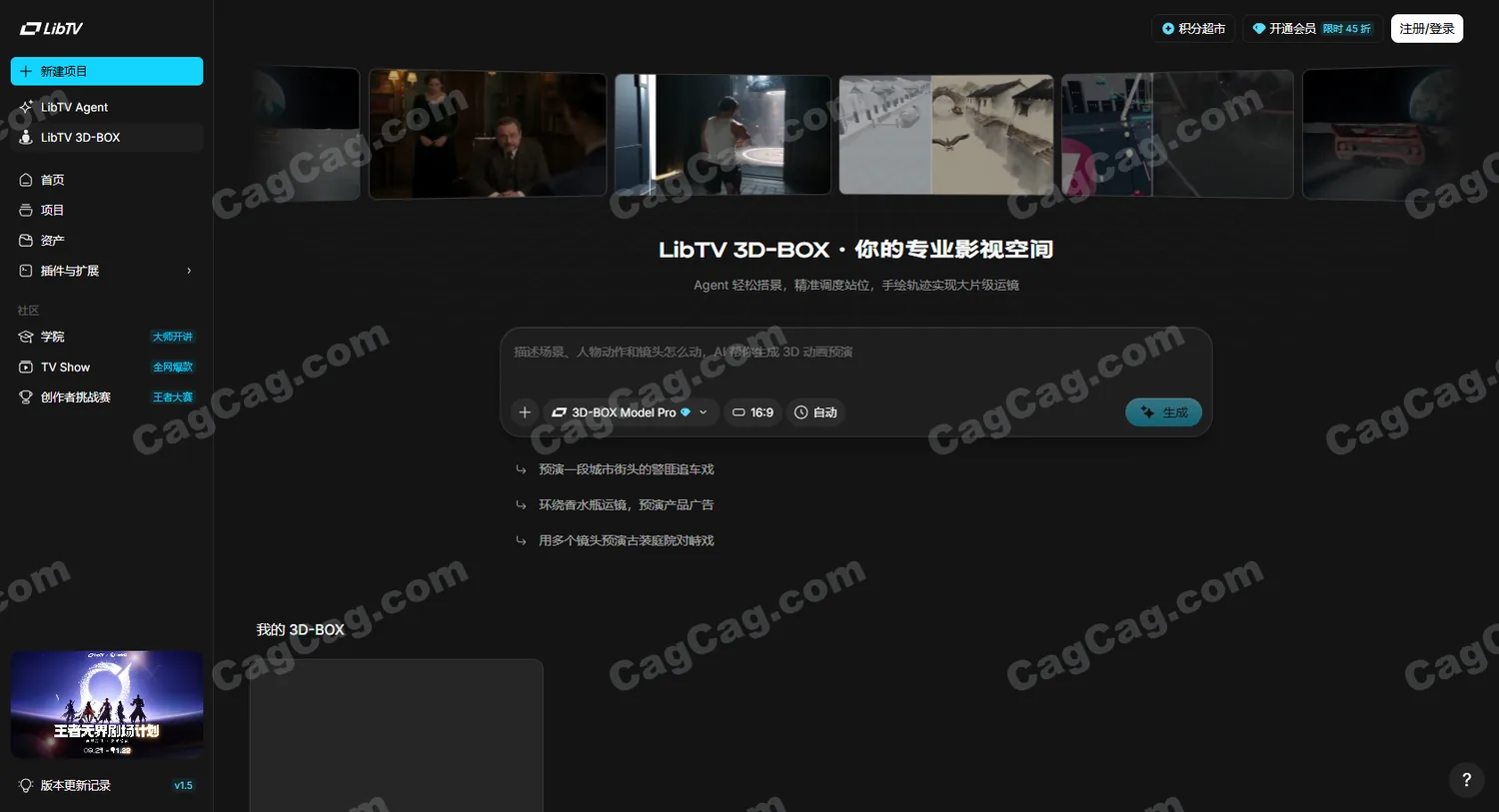The image size is (1499, 812).
Task: Open the 王者无界剧场计划 banner
Action: 107,704
